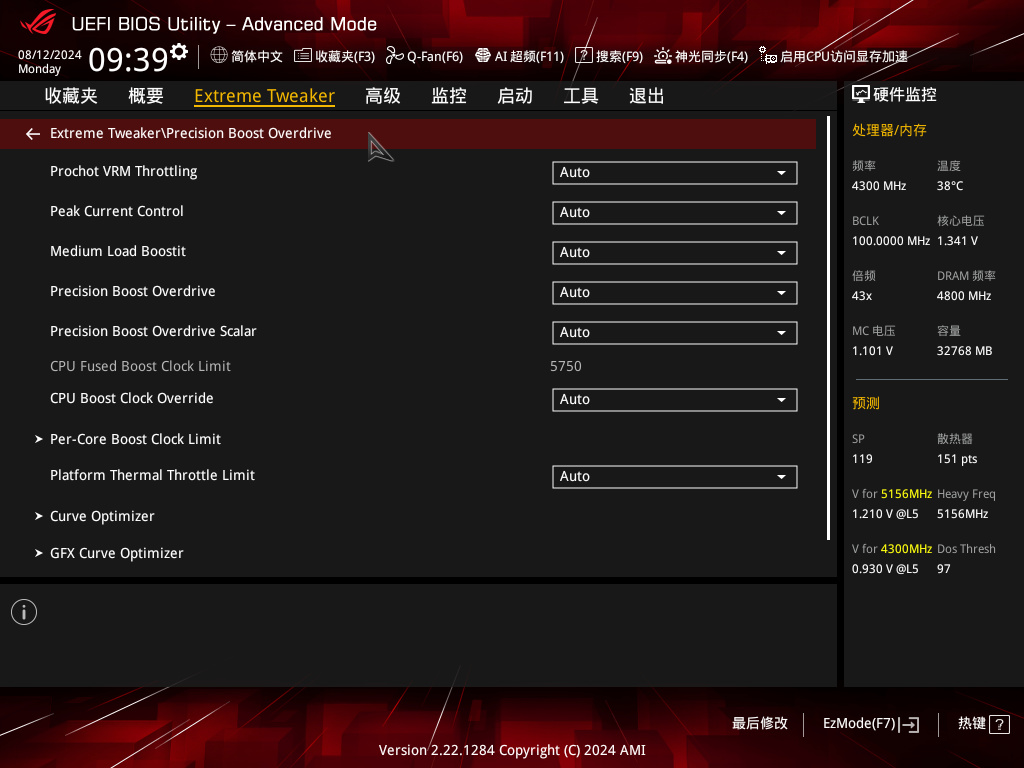
Task: Switch to the 高级 tab
Action: click(383, 96)
